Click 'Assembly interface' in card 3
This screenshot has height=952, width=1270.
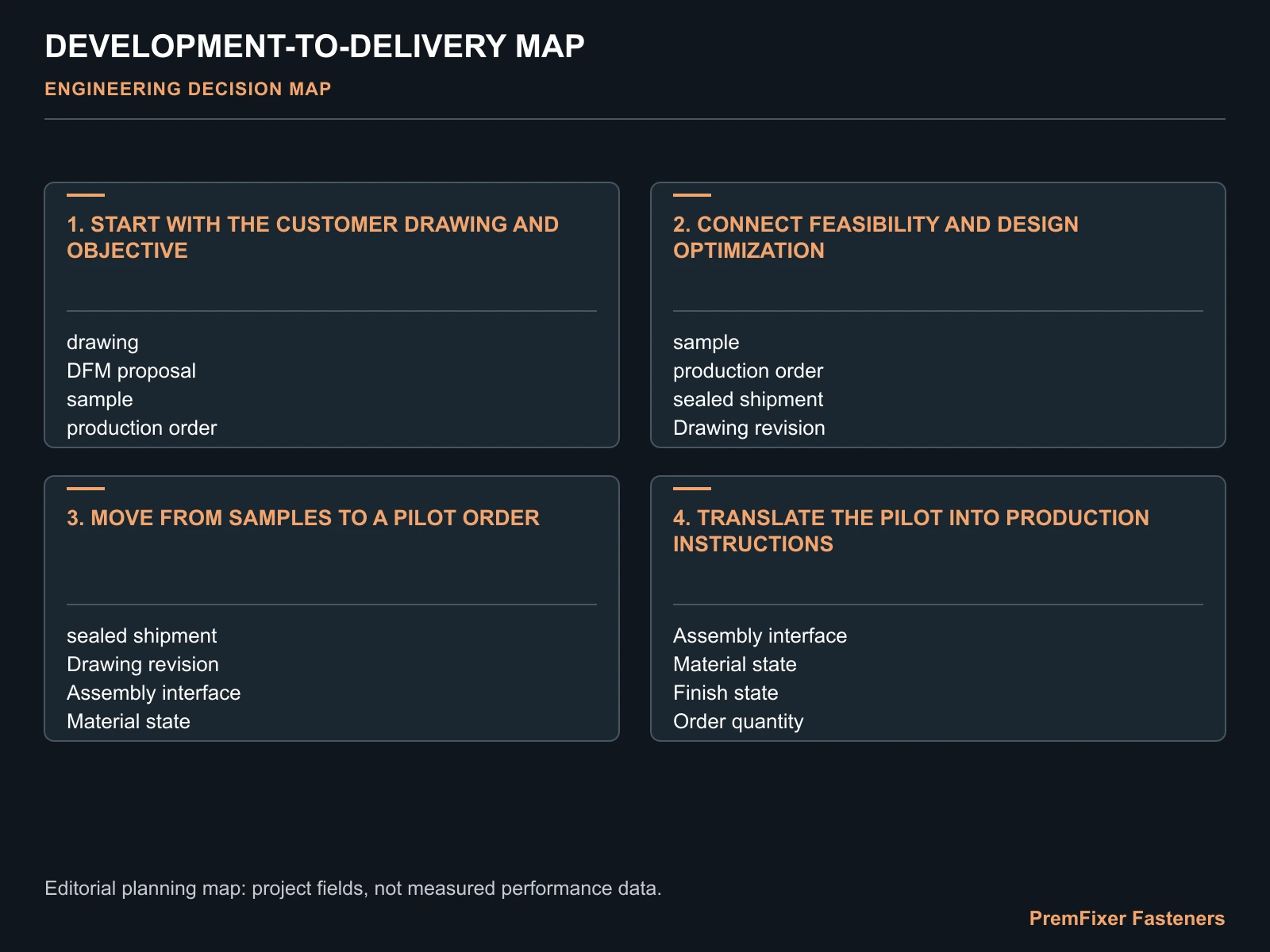(x=153, y=693)
